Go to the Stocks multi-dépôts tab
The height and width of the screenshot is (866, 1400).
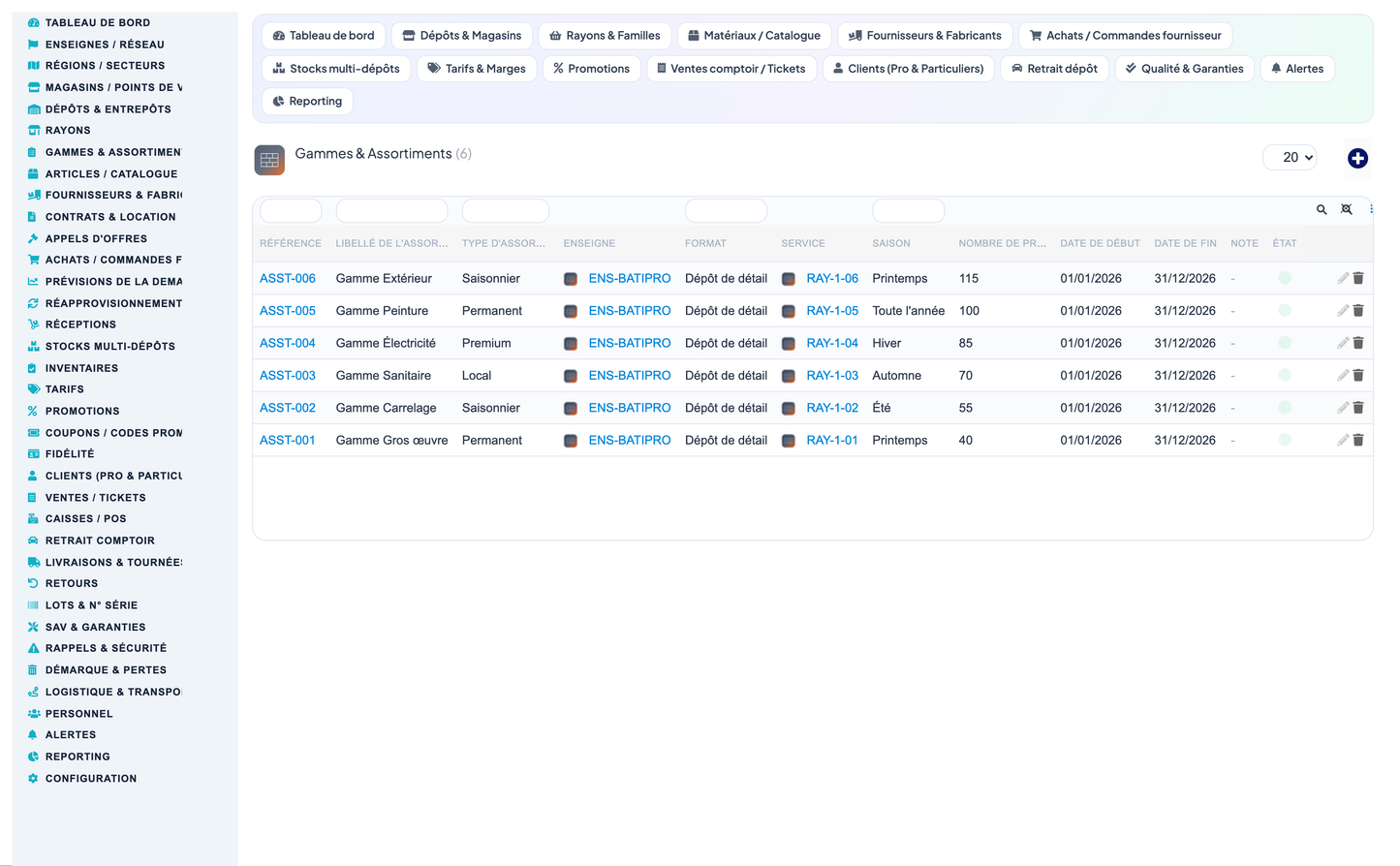pos(337,69)
